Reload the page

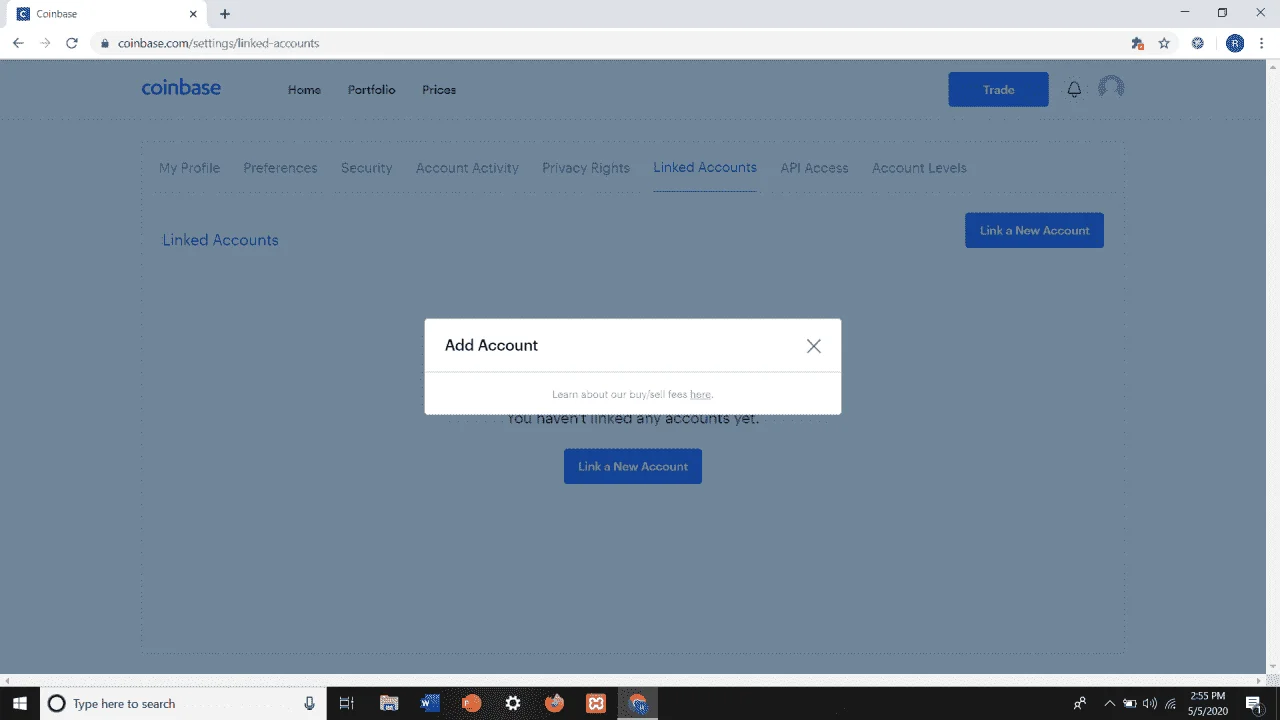72,43
